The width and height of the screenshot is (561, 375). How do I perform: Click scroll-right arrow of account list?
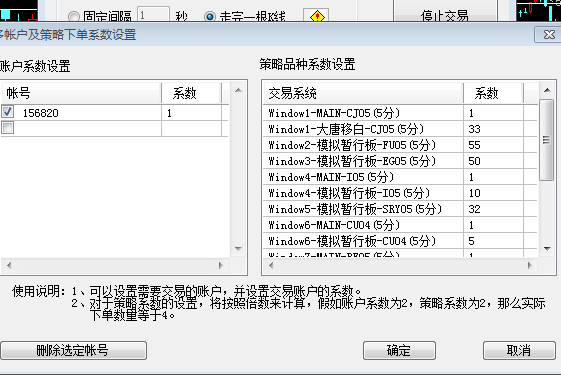(220, 266)
